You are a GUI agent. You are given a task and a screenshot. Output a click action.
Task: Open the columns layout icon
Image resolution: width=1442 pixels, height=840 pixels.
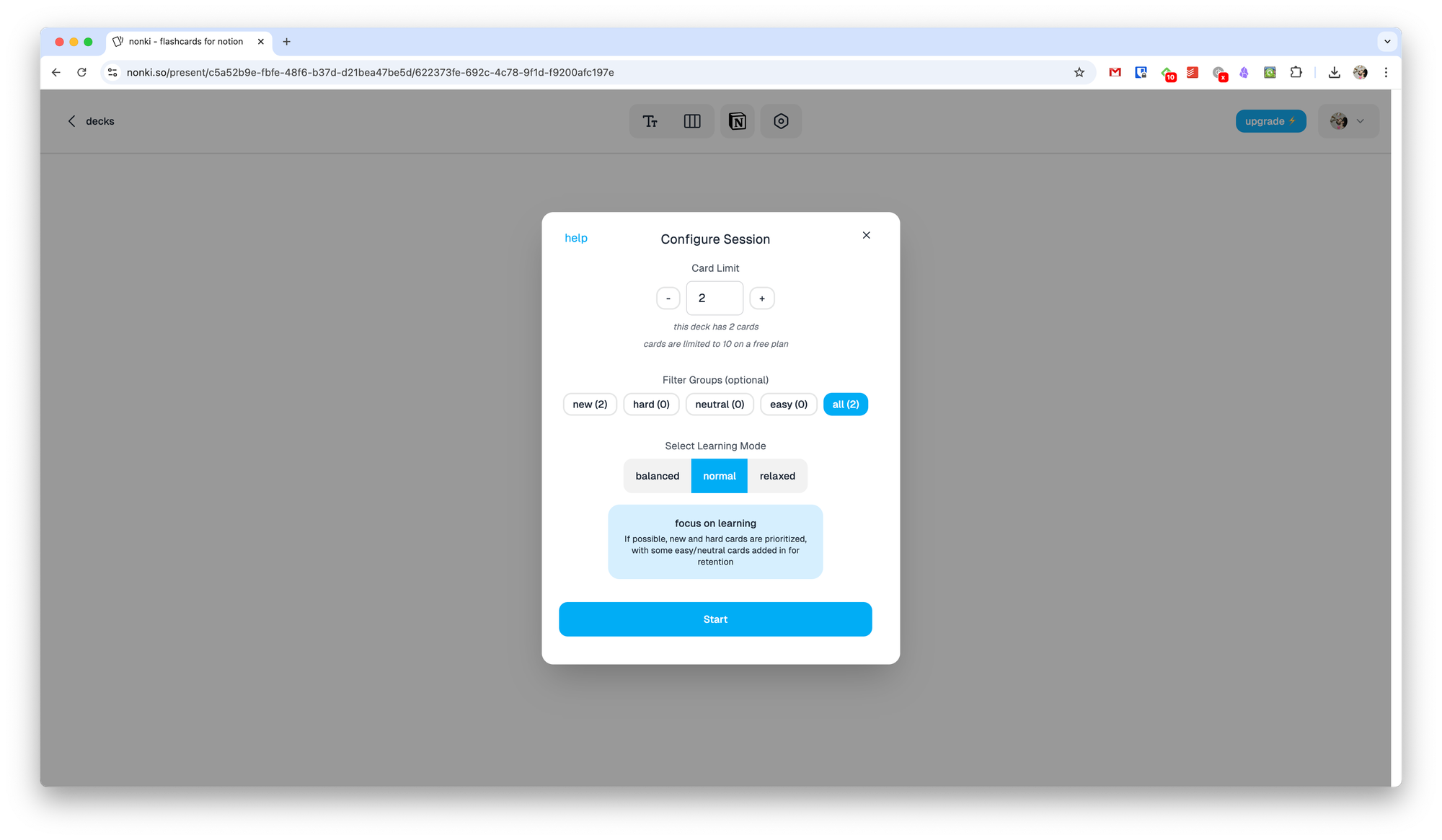point(692,121)
